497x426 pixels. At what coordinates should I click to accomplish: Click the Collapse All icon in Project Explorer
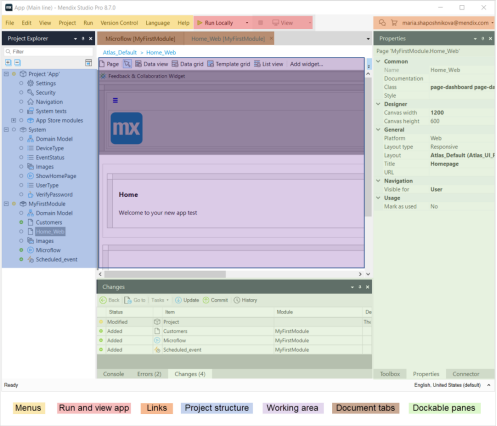point(17,62)
